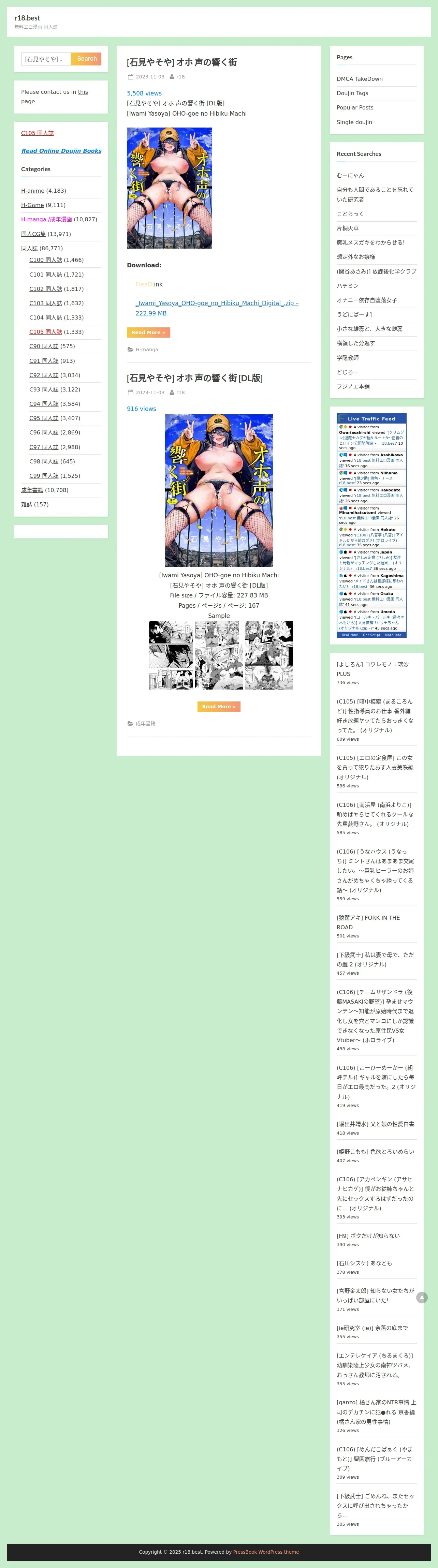Open the Read Online Doujin Books link
Viewport: 438px width, 1568px height.
tap(61, 151)
